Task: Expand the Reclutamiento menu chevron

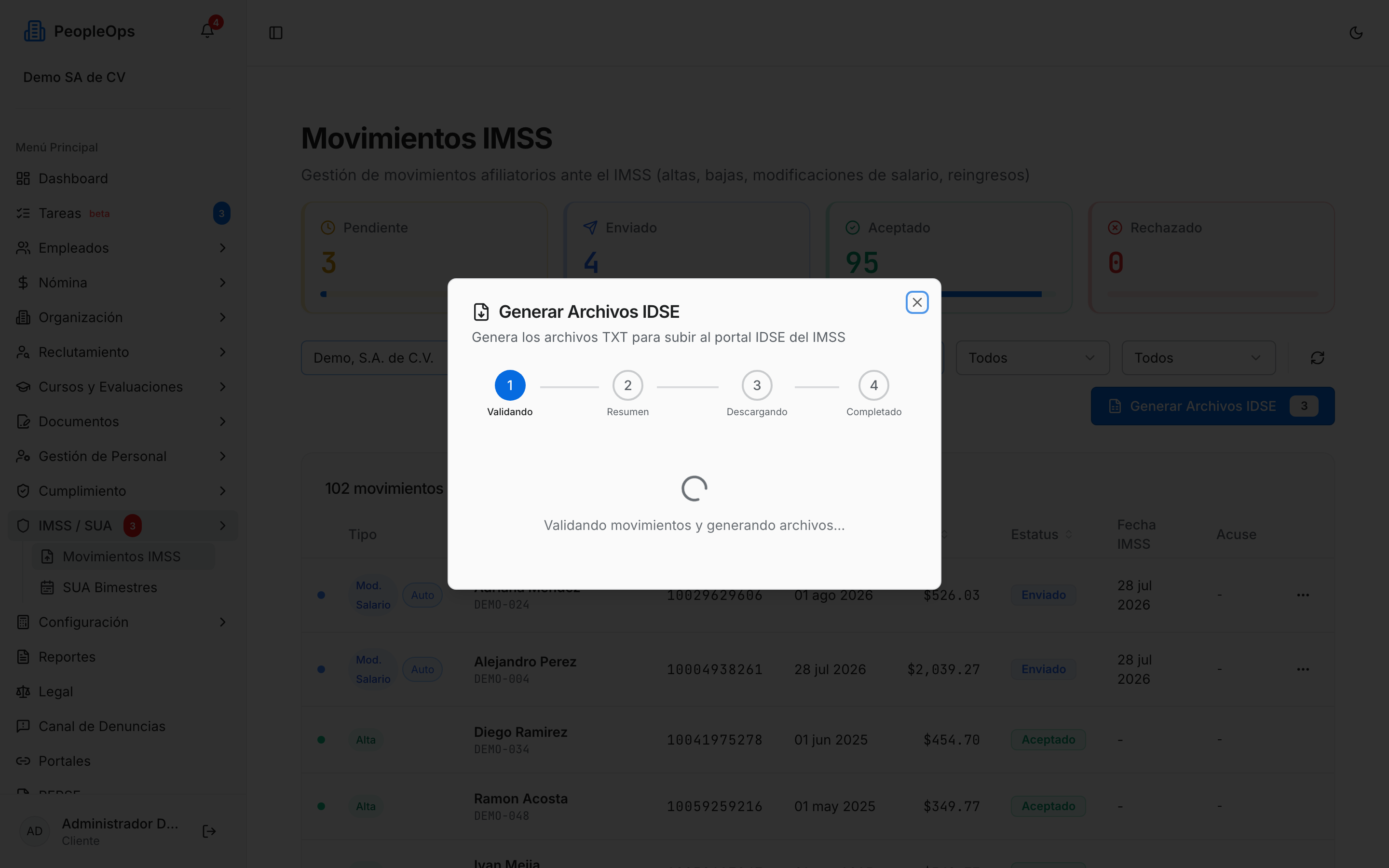Action: (223, 352)
